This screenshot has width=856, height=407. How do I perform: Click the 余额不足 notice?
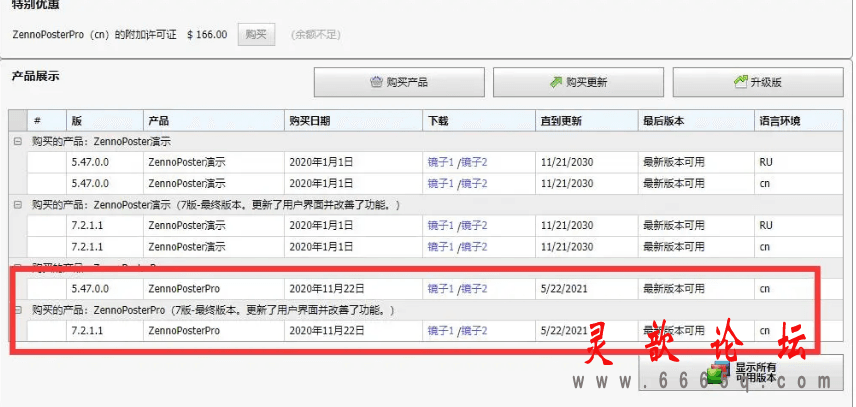pyautogui.click(x=316, y=35)
